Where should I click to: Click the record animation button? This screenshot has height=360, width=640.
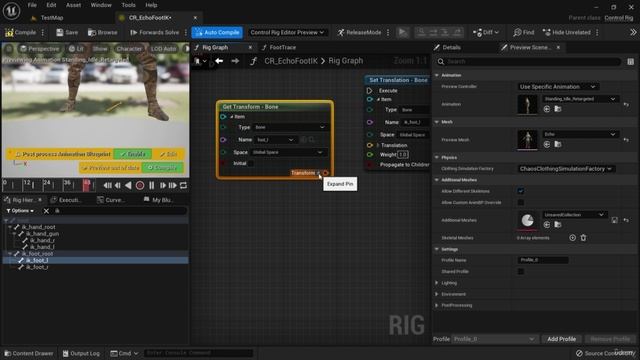pos(140,185)
